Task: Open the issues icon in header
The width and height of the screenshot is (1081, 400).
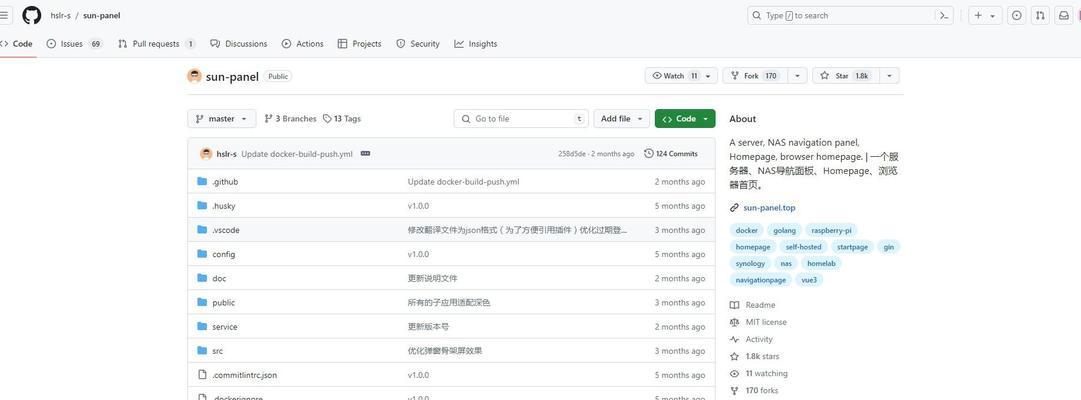Action: click(1016, 15)
